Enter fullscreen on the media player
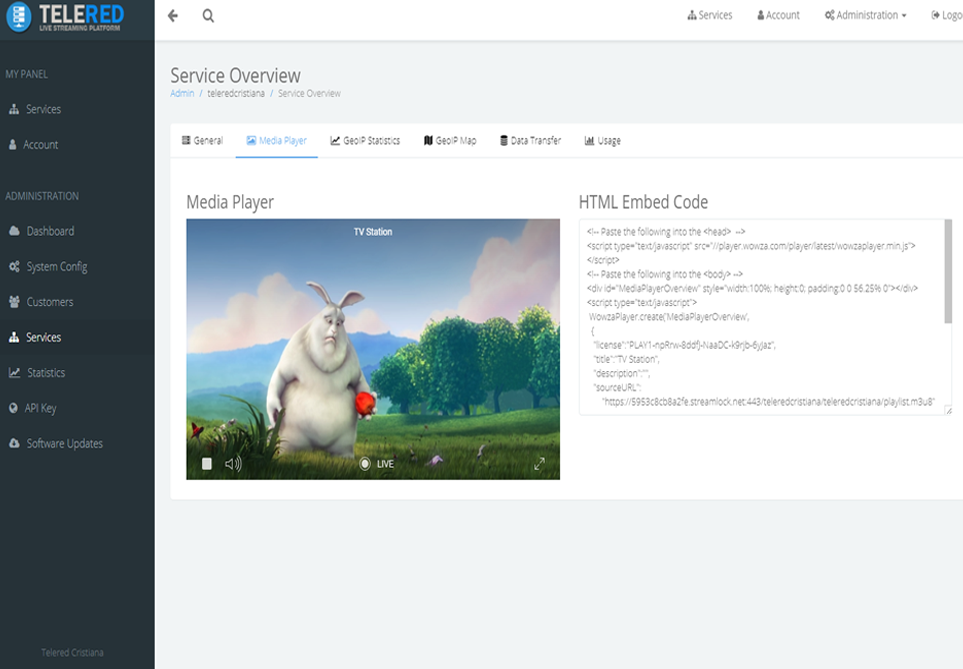Viewport: 963px width, 669px height. click(539, 464)
